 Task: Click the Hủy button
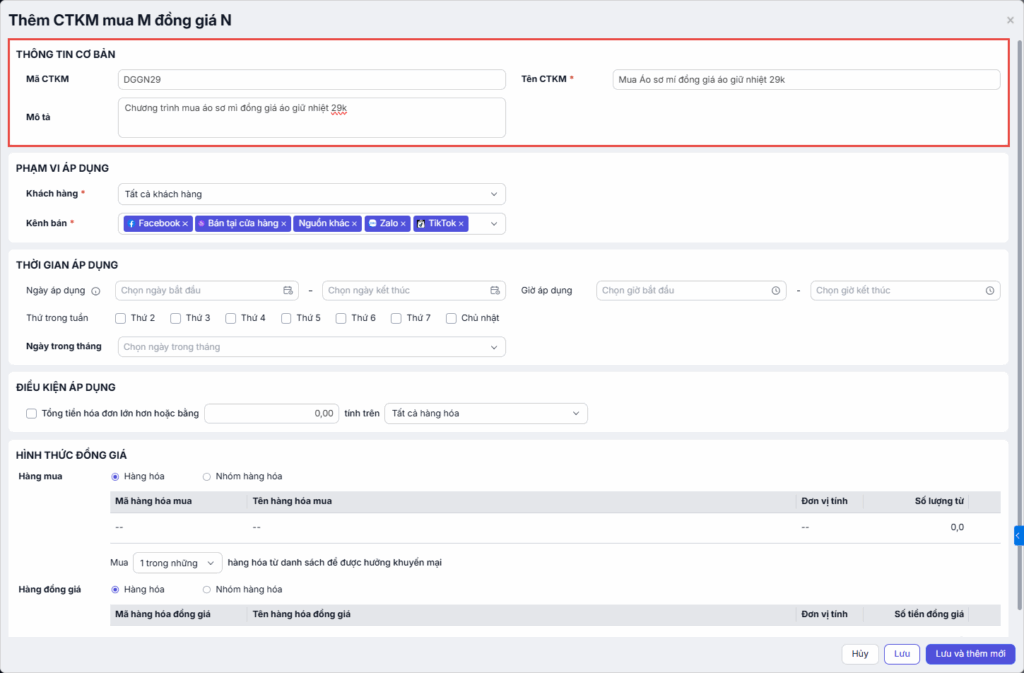[860, 654]
